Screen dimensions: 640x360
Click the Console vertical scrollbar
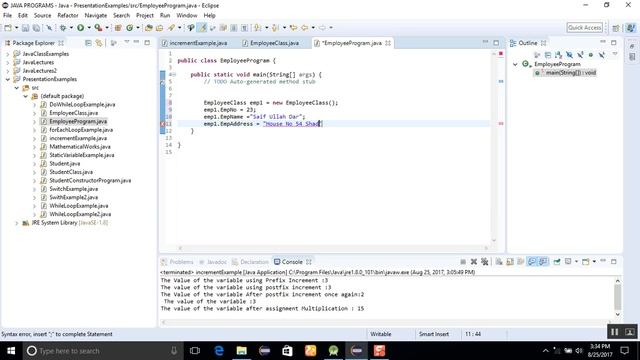click(617, 298)
